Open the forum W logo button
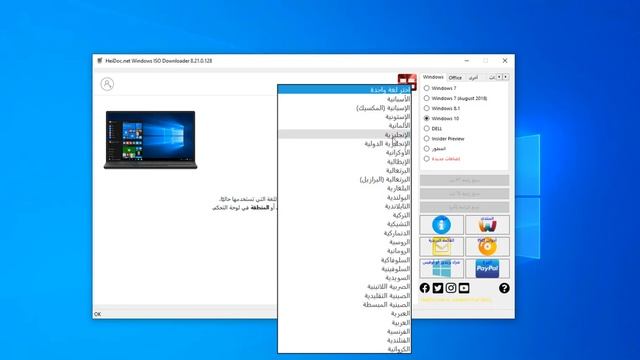This screenshot has height=360, width=640. [x=487, y=224]
